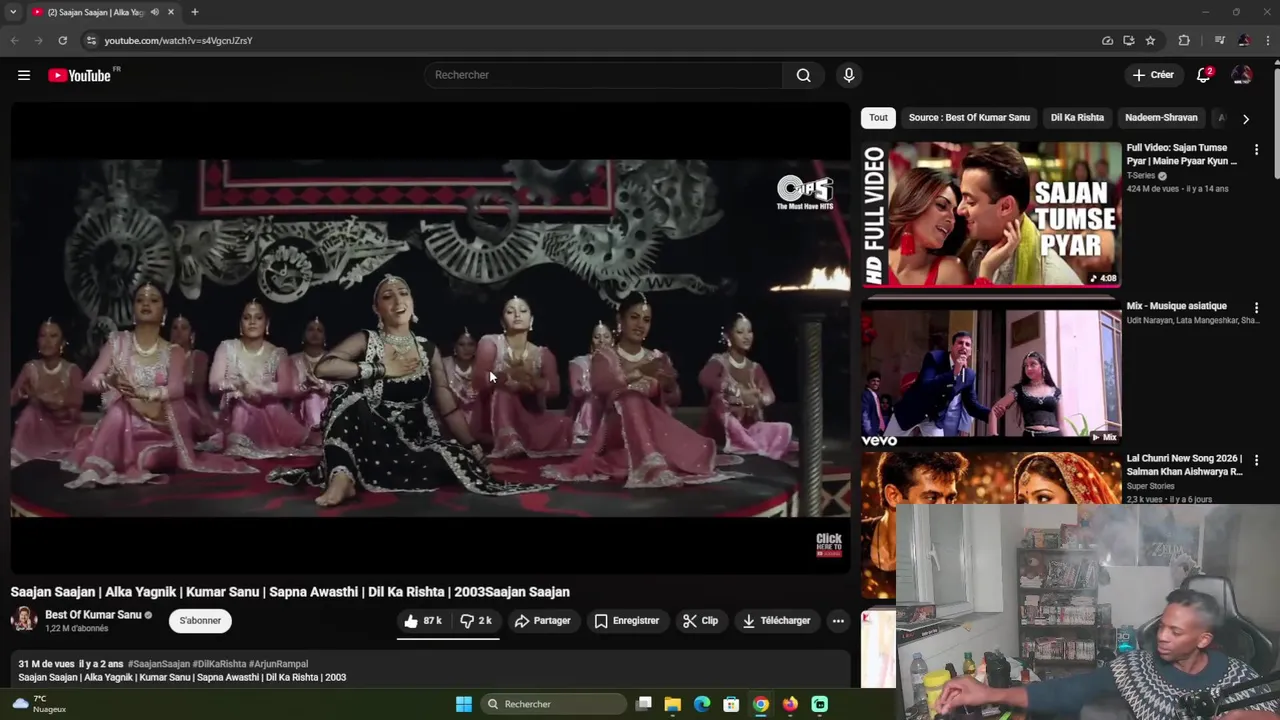This screenshot has width=1280, height=720.
Task: Open options for Lal Chunri New Song 2026
Action: tap(1256, 461)
